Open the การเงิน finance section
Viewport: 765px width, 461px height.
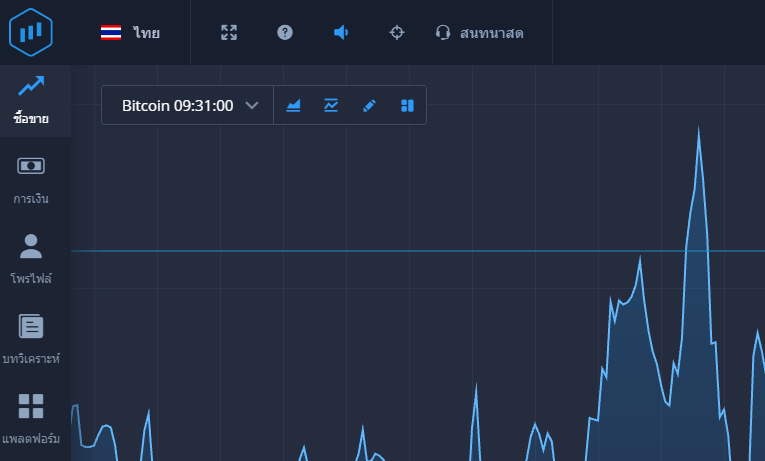click(x=31, y=181)
